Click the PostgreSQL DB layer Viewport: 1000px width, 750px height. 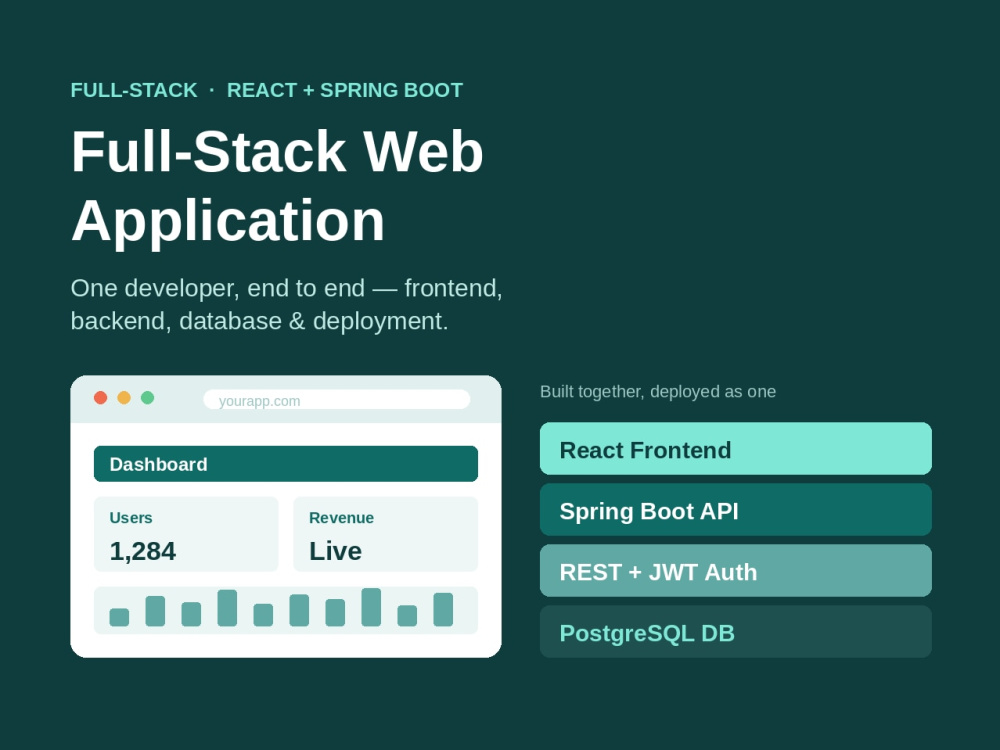(736, 632)
